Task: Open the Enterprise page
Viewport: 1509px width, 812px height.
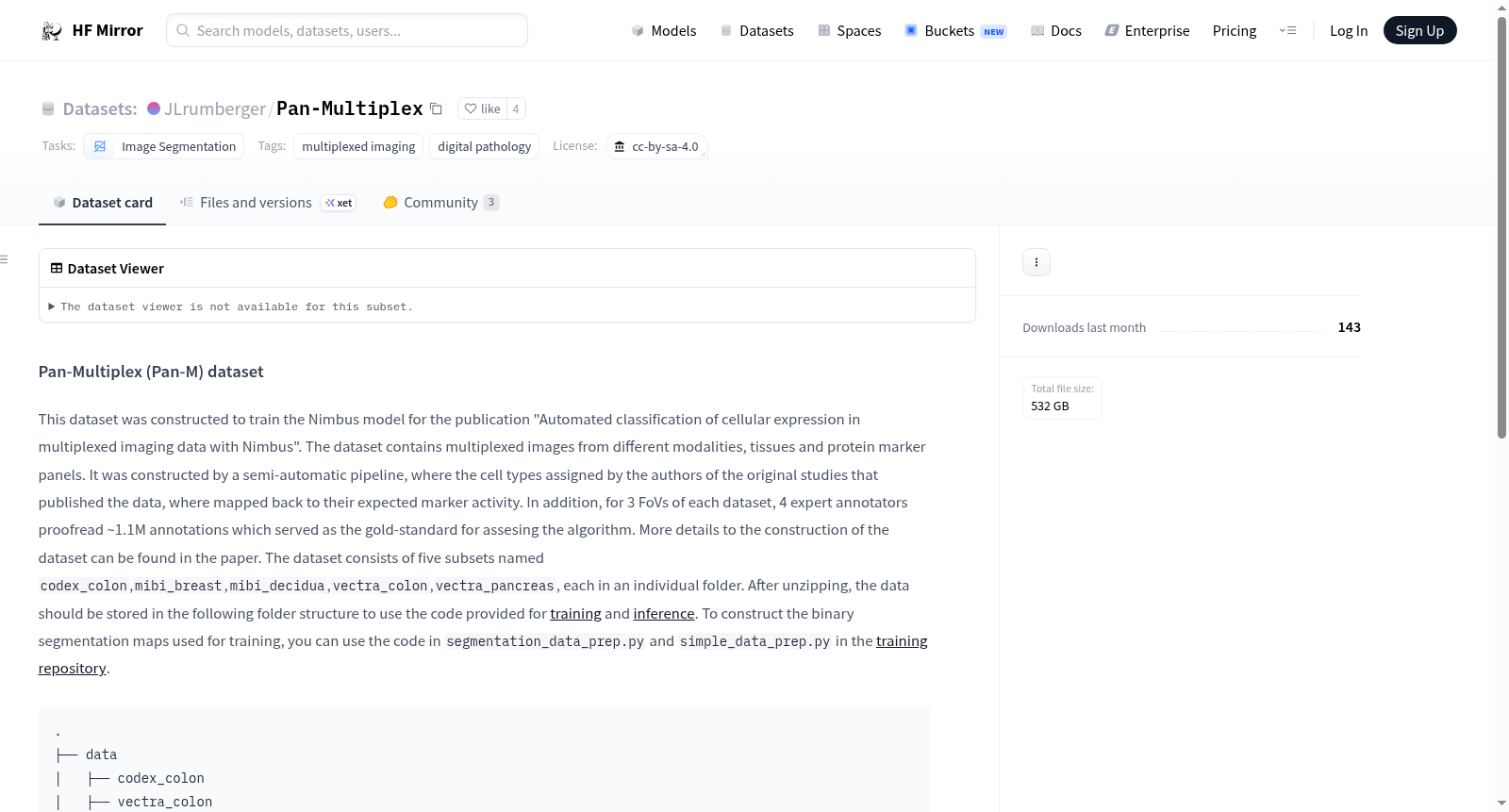Action: pos(1147,31)
